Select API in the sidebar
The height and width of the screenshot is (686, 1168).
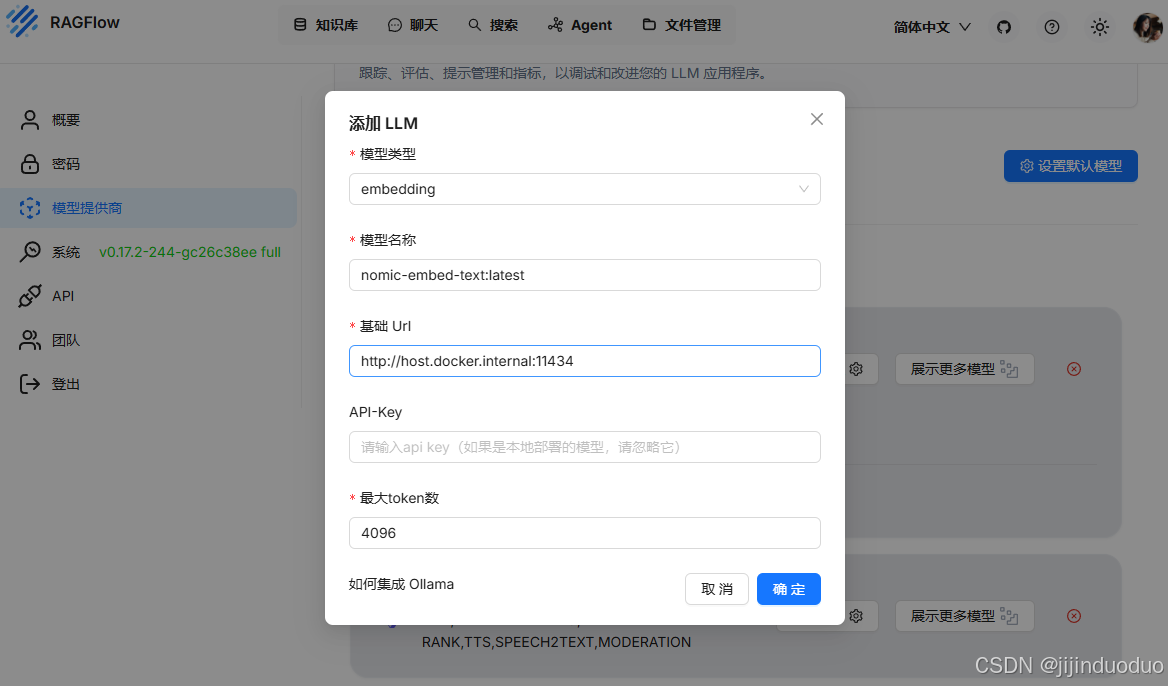(x=149, y=296)
